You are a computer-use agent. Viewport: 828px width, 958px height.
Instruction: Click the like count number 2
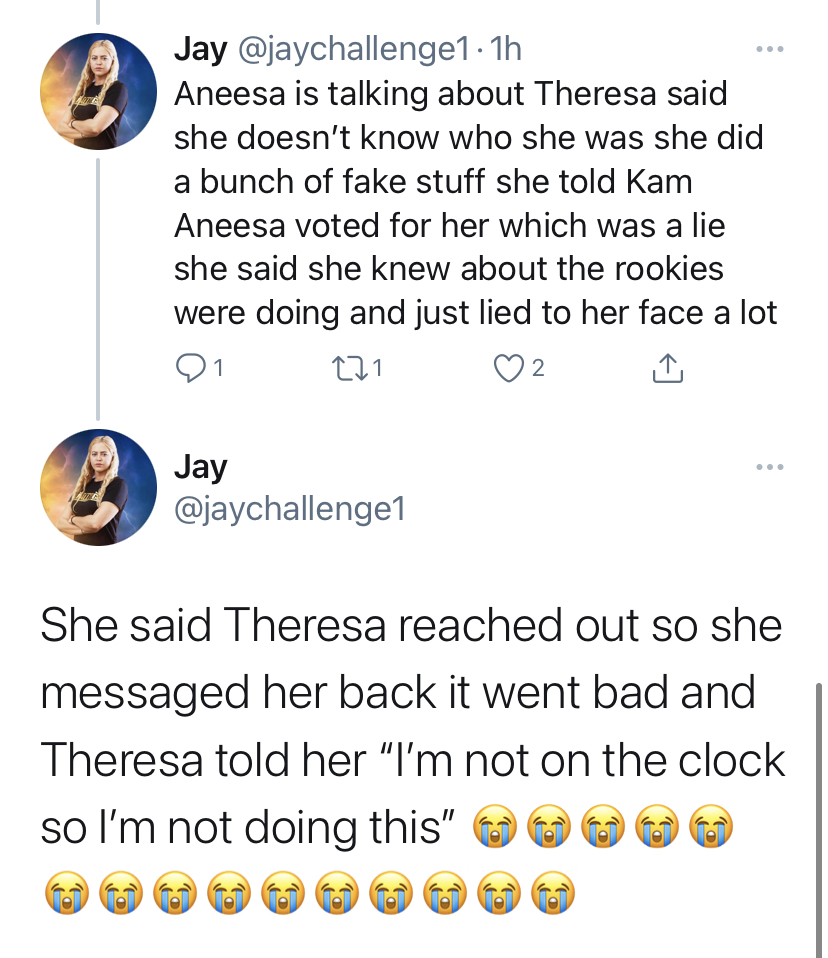click(x=537, y=368)
